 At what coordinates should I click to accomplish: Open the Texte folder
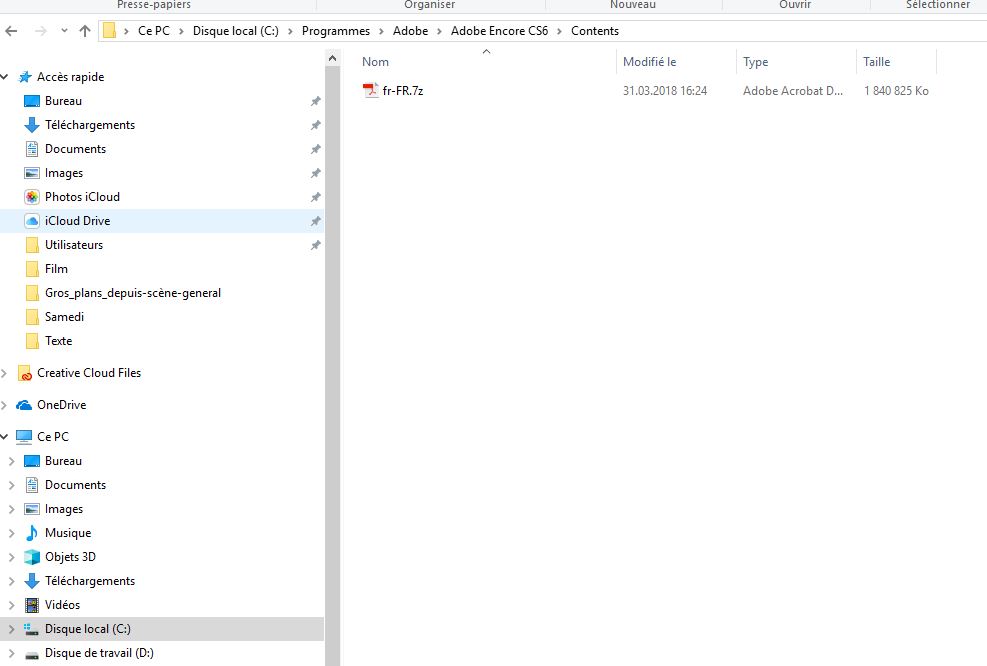(59, 341)
